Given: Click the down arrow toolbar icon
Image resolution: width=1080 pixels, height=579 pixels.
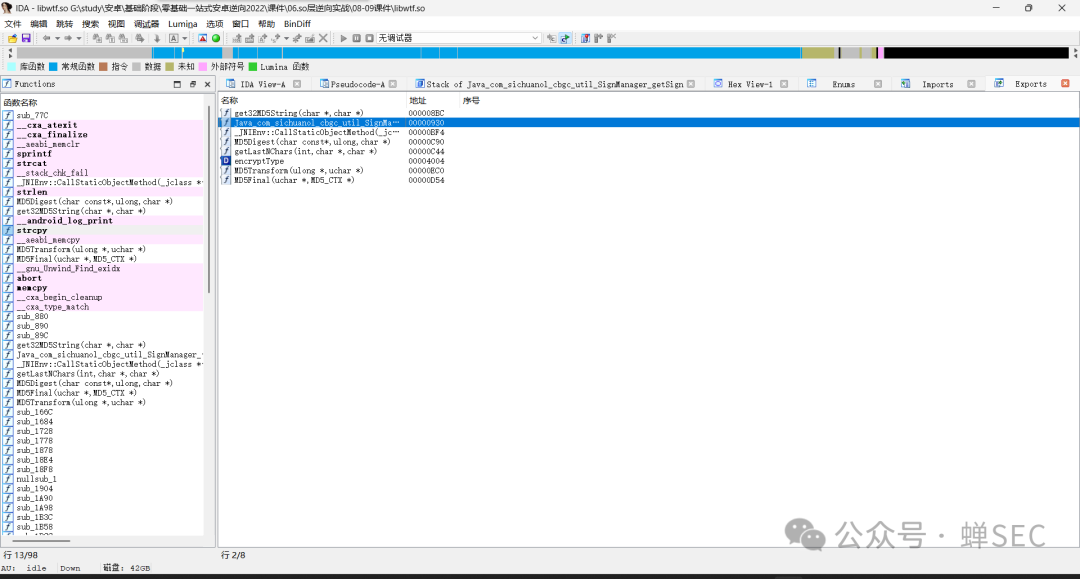Looking at the screenshot, I should tap(156, 39).
